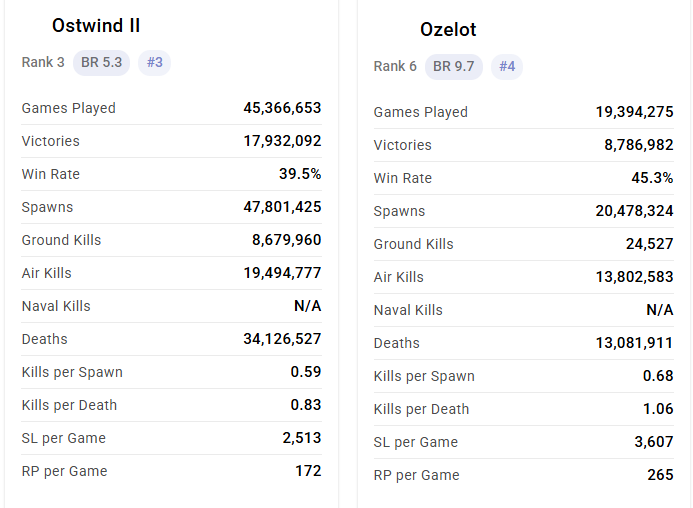Open the Ozelot vehicle title

(448, 30)
